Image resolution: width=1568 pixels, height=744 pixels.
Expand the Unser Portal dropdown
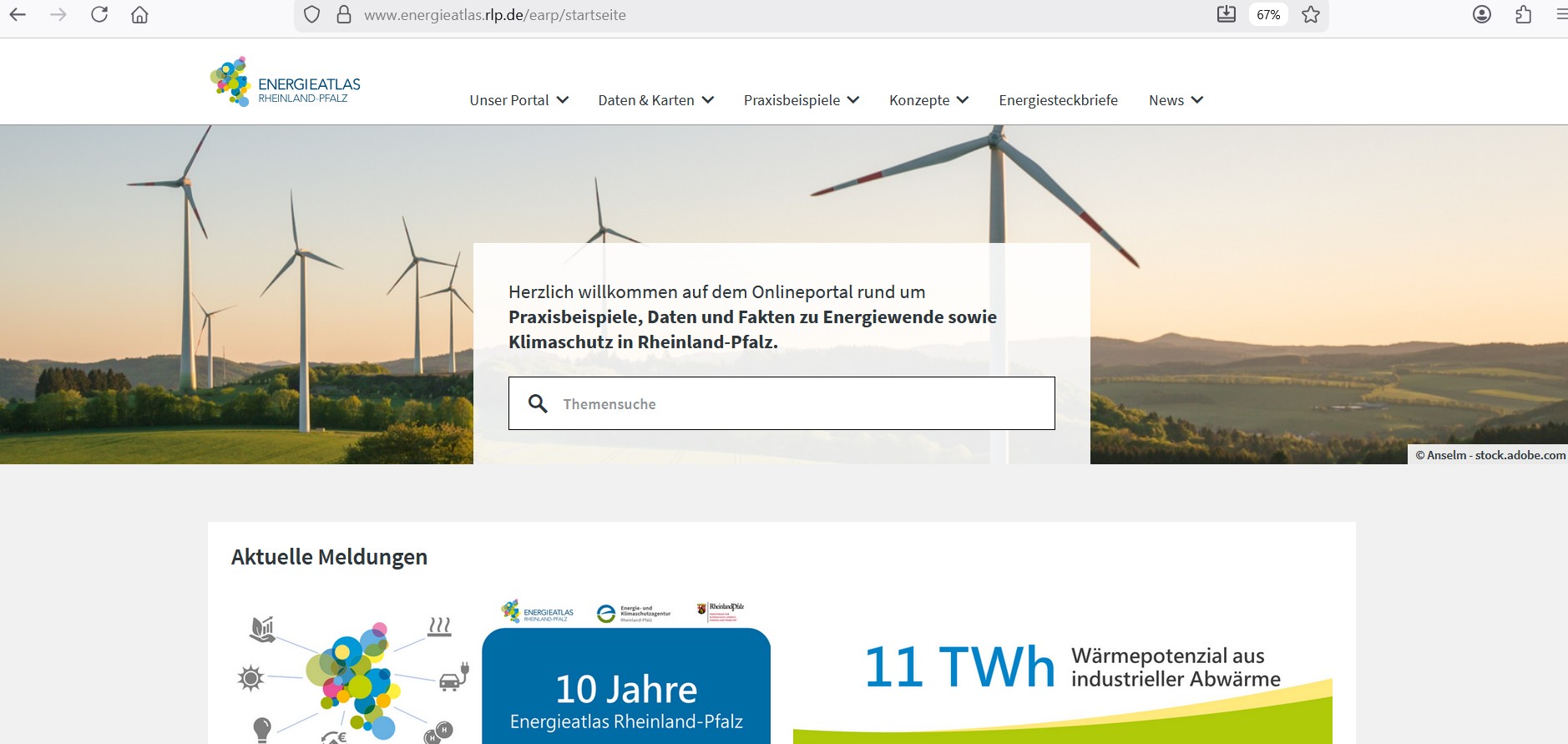pyautogui.click(x=518, y=100)
